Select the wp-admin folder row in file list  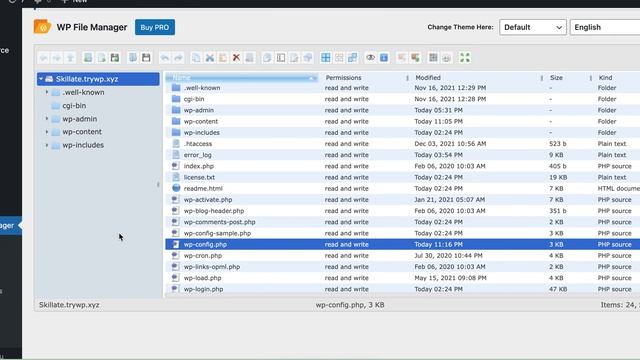[x=402, y=110]
